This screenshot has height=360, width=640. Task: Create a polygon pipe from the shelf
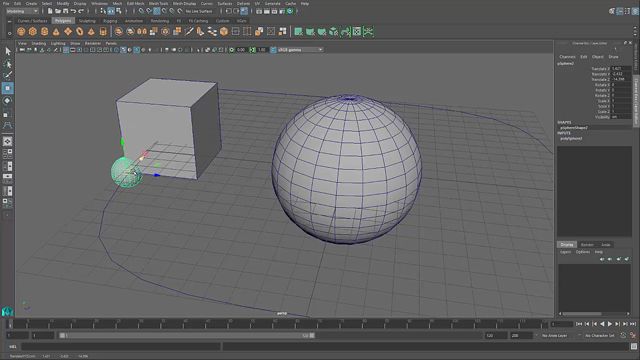pos(103,31)
